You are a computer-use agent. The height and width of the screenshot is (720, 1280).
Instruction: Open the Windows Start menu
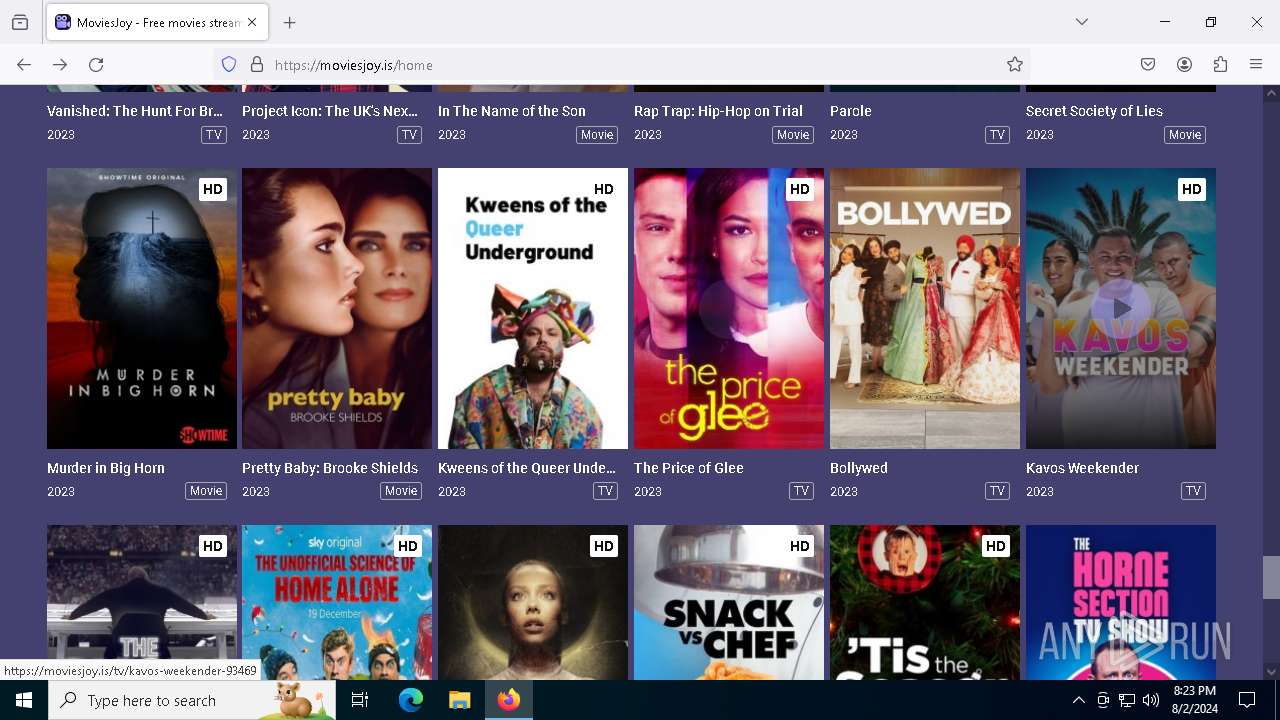point(24,700)
